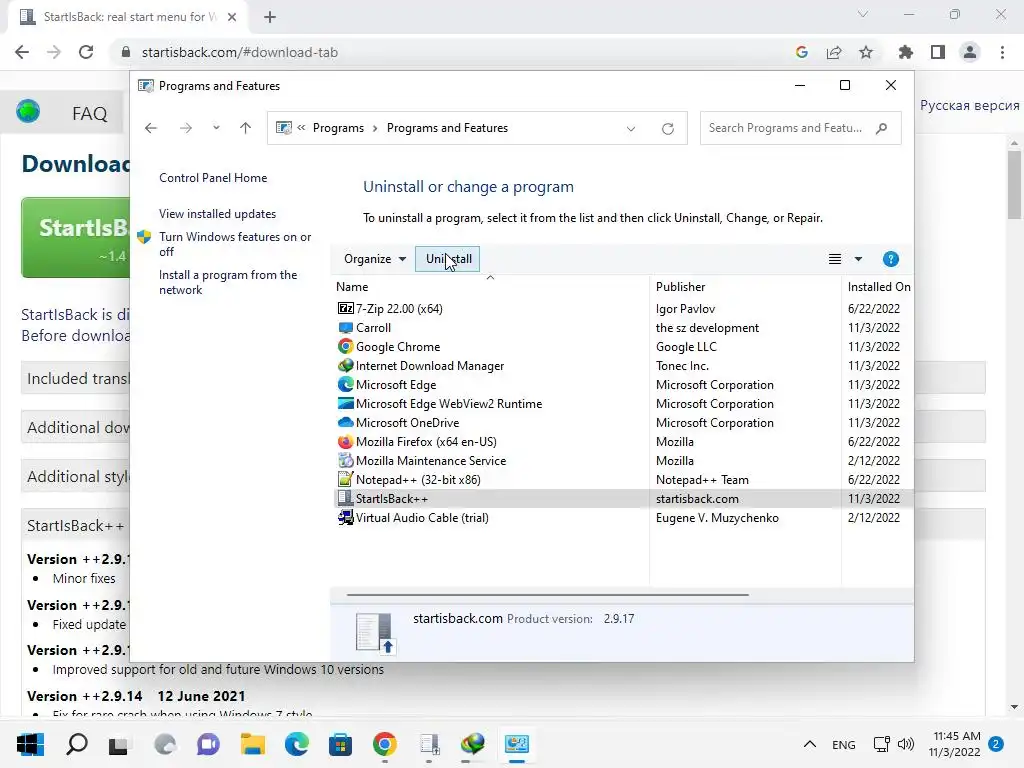Select the StartIsBack Chrome tab

click(127, 18)
